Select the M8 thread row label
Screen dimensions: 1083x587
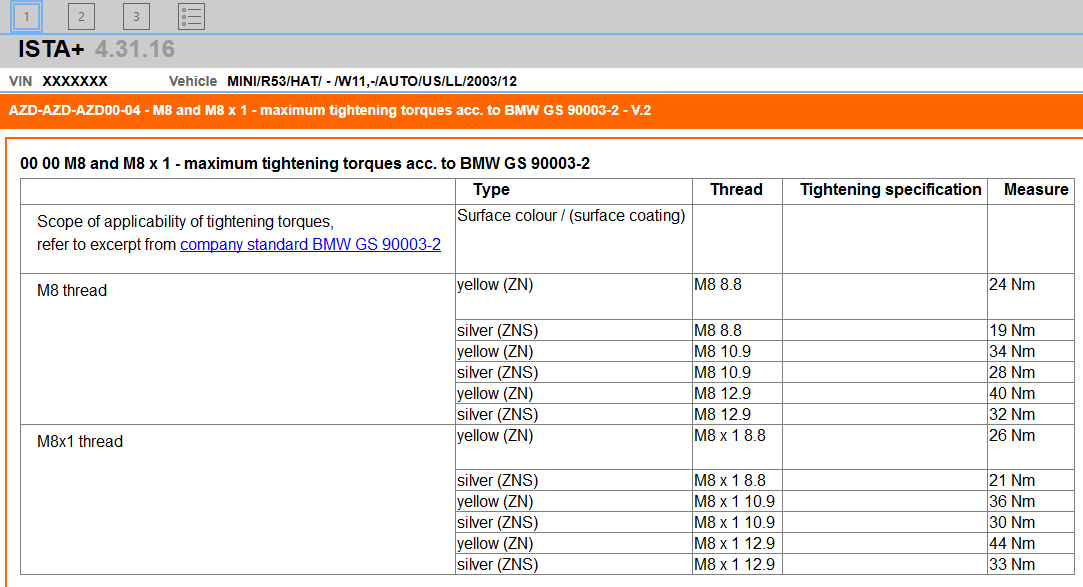click(72, 291)
